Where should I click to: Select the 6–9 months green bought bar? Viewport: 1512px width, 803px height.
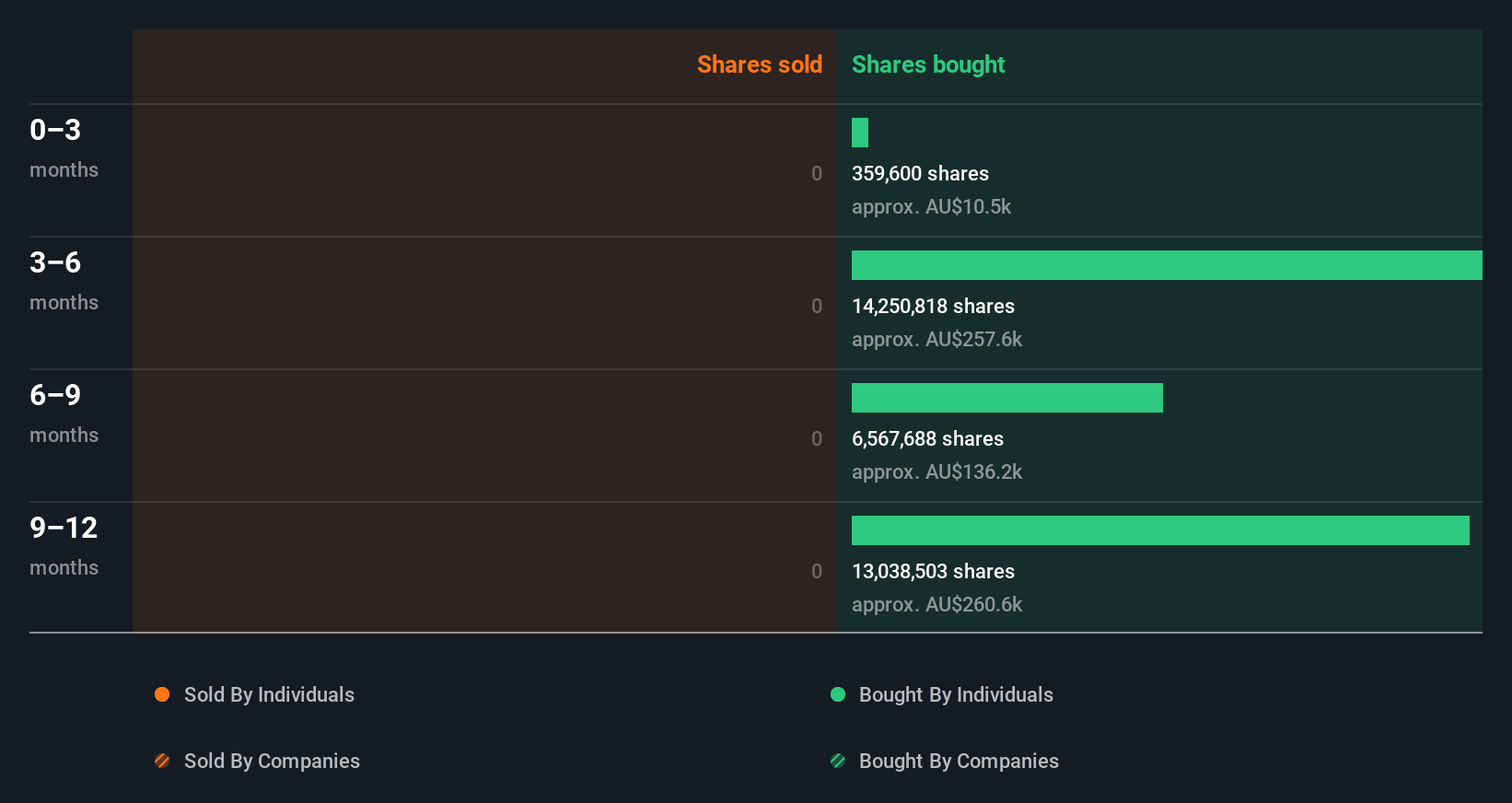pos(1007,398)
